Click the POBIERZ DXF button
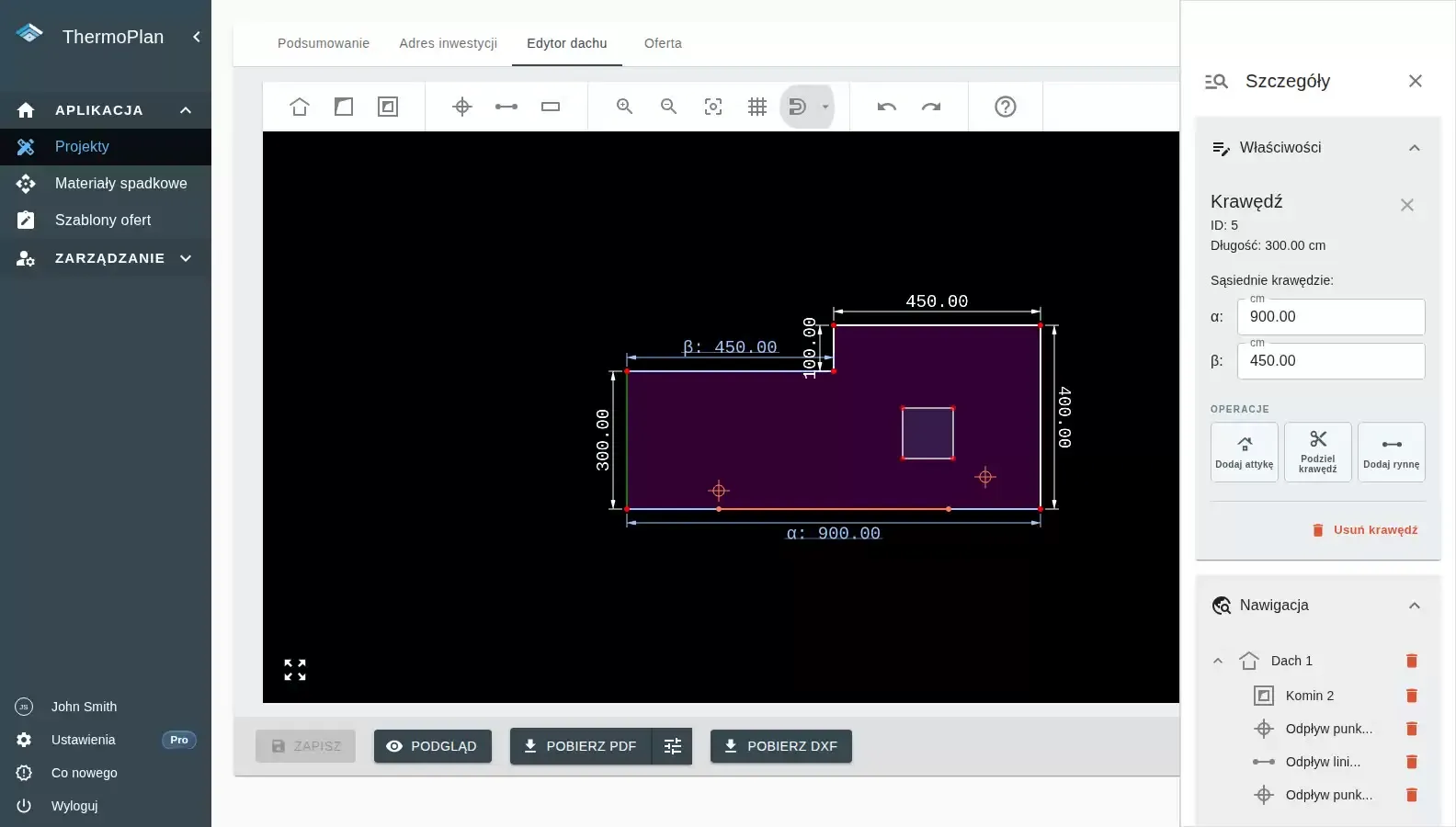 point(781,746)
